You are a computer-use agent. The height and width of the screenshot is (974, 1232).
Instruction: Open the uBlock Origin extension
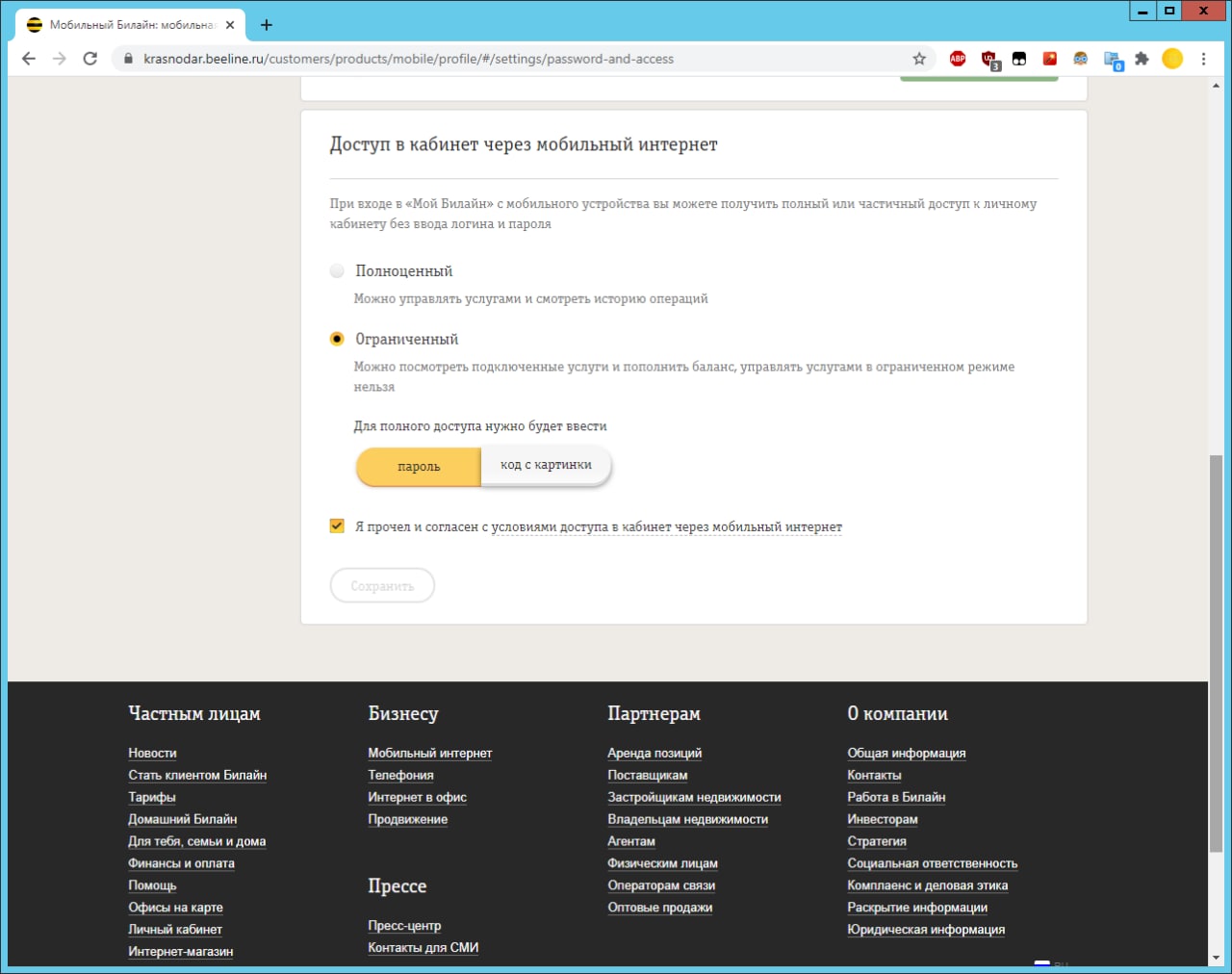[989, 60]
